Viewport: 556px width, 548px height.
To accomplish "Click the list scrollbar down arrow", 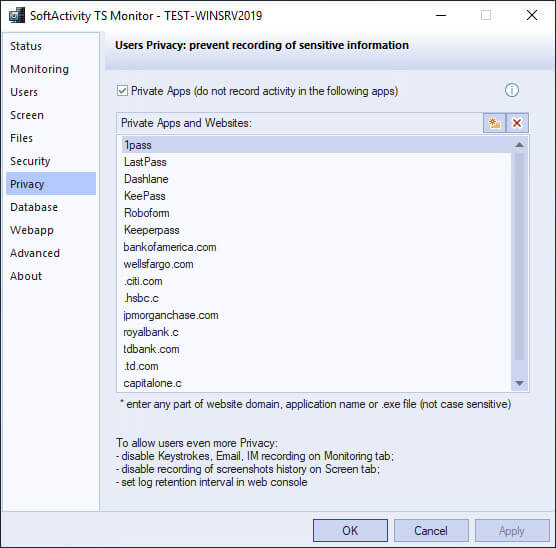I will tap(519, 383).
